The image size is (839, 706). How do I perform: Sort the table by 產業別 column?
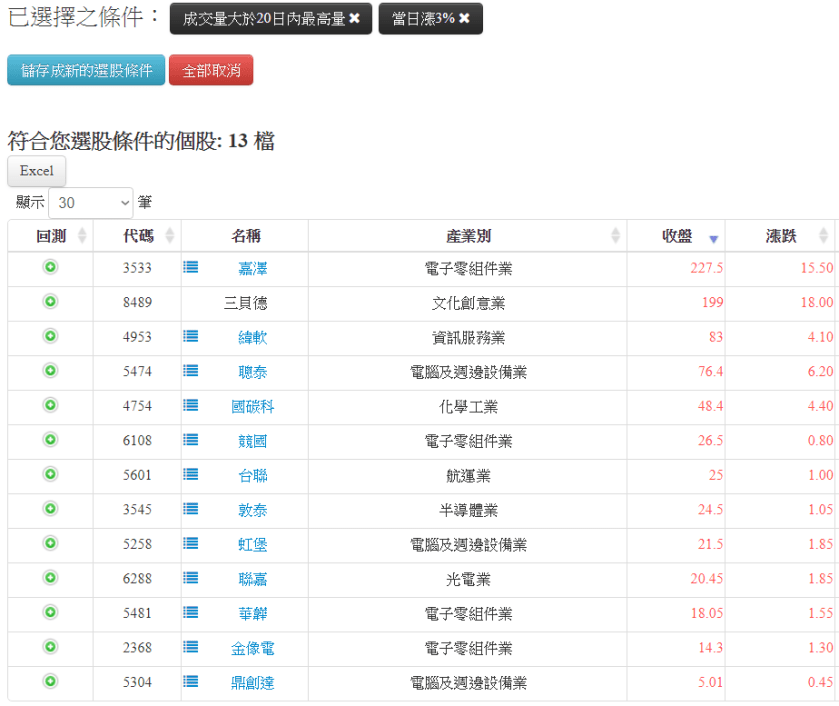coord(468,236)
